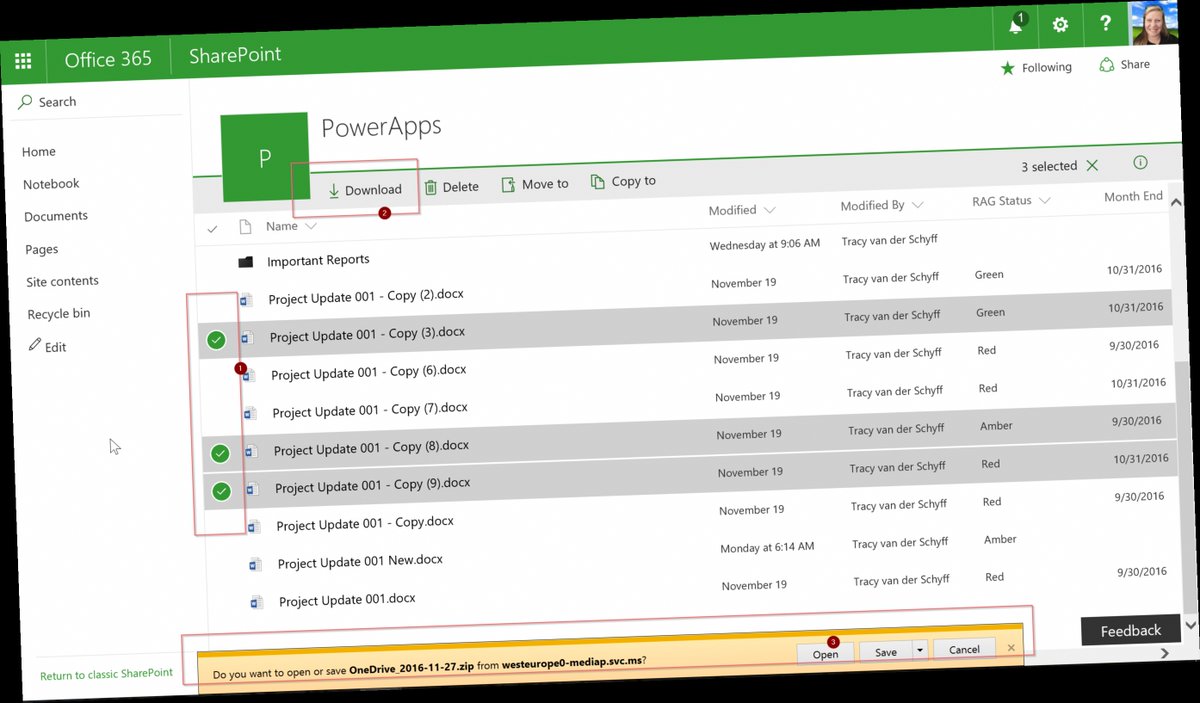Click Word icon of Copy (6).docx
This screenshot has width=1200, height=703.
(x=250, y=376)
